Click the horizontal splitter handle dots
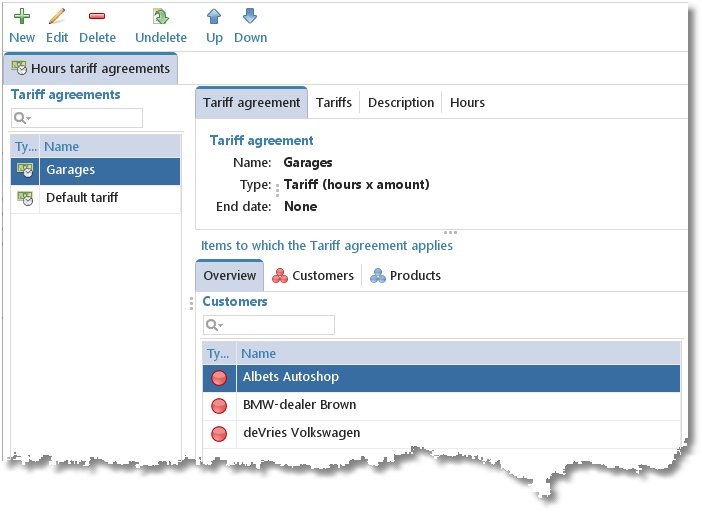The height and width of the screenshot is (512, 702). coord(451,233)
